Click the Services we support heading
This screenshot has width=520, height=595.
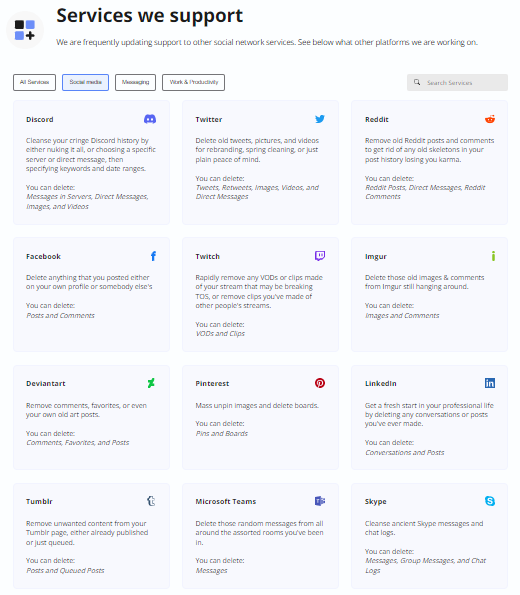coord(150,16)
